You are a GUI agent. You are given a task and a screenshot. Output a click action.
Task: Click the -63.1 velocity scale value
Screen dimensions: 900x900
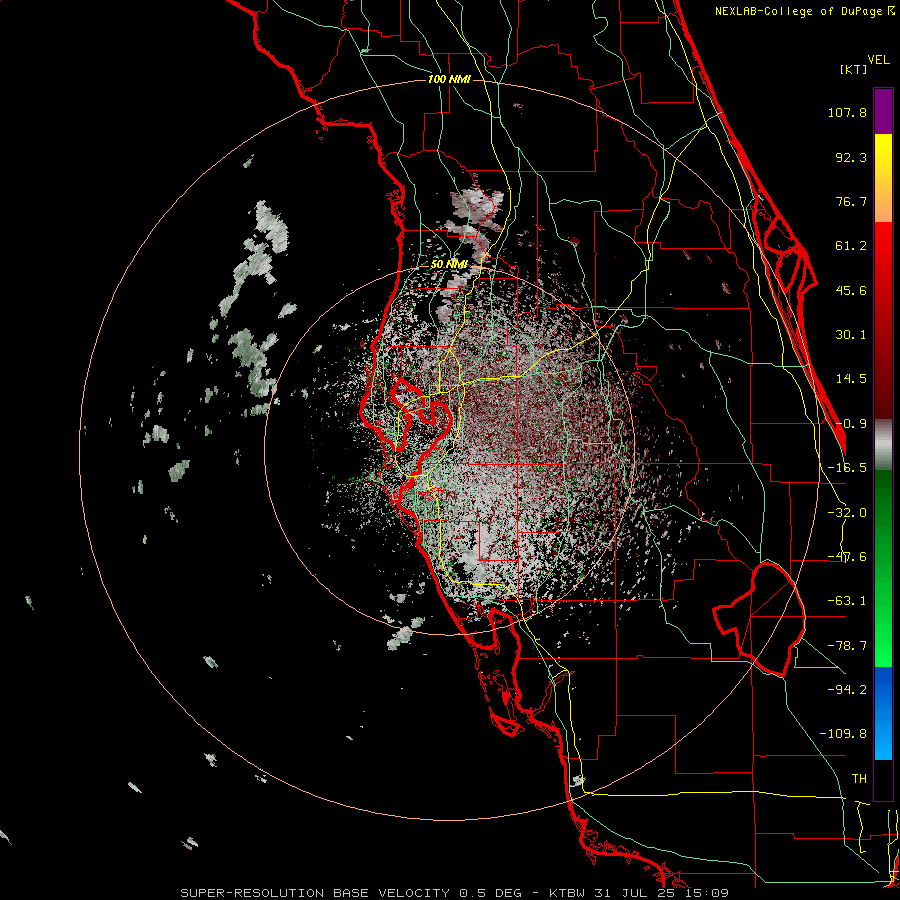click(847, 601)
